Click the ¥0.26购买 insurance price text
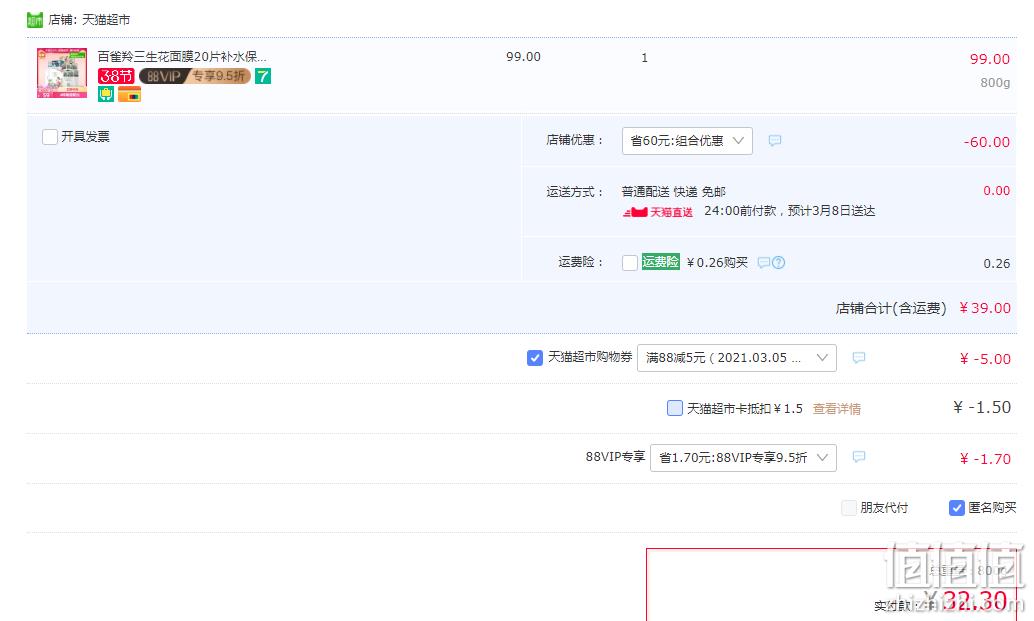The height and width of the screenshot is (621, 1034). [717, 262]
